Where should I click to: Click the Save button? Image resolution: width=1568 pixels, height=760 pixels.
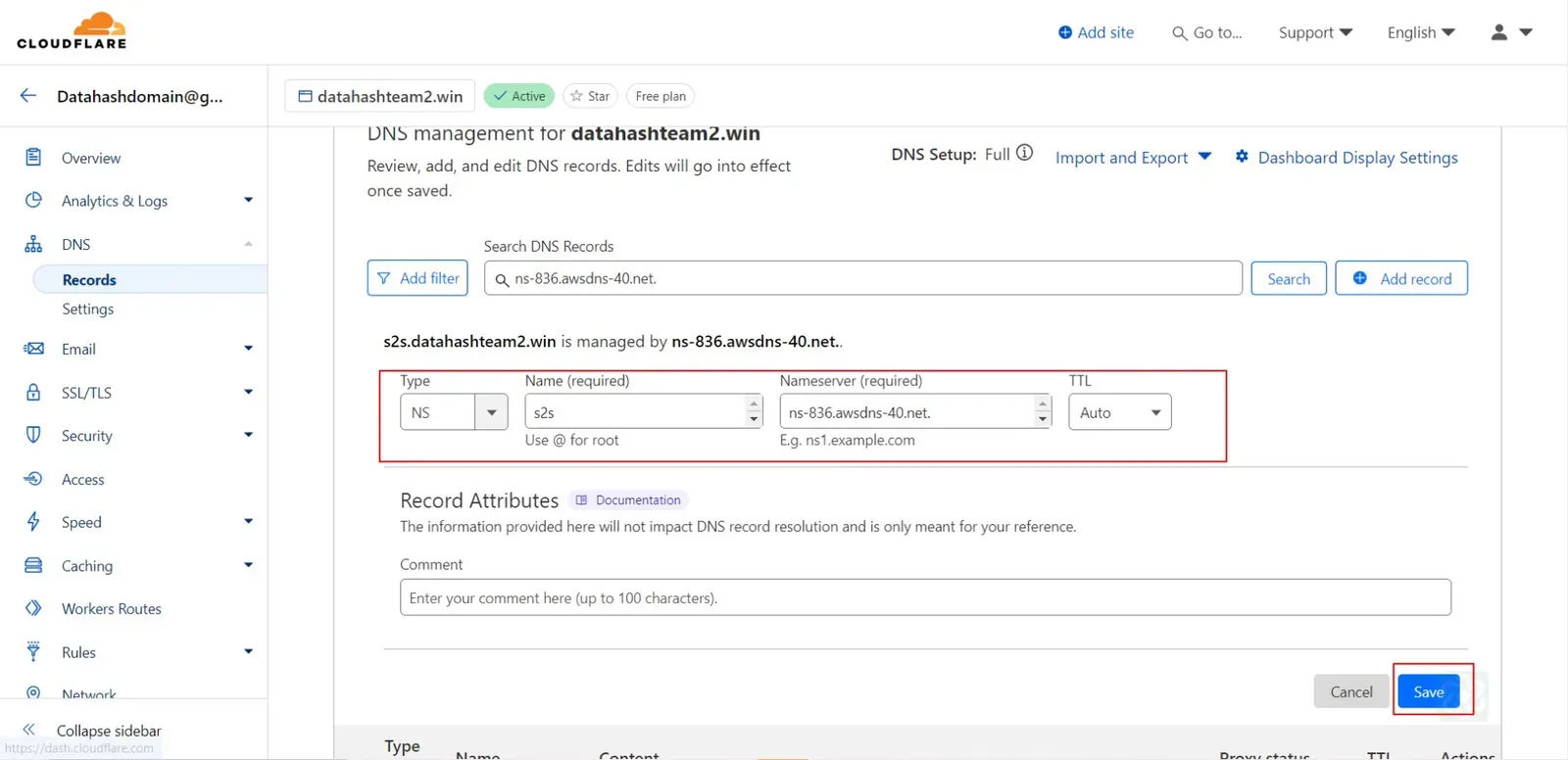point(1429,691)
